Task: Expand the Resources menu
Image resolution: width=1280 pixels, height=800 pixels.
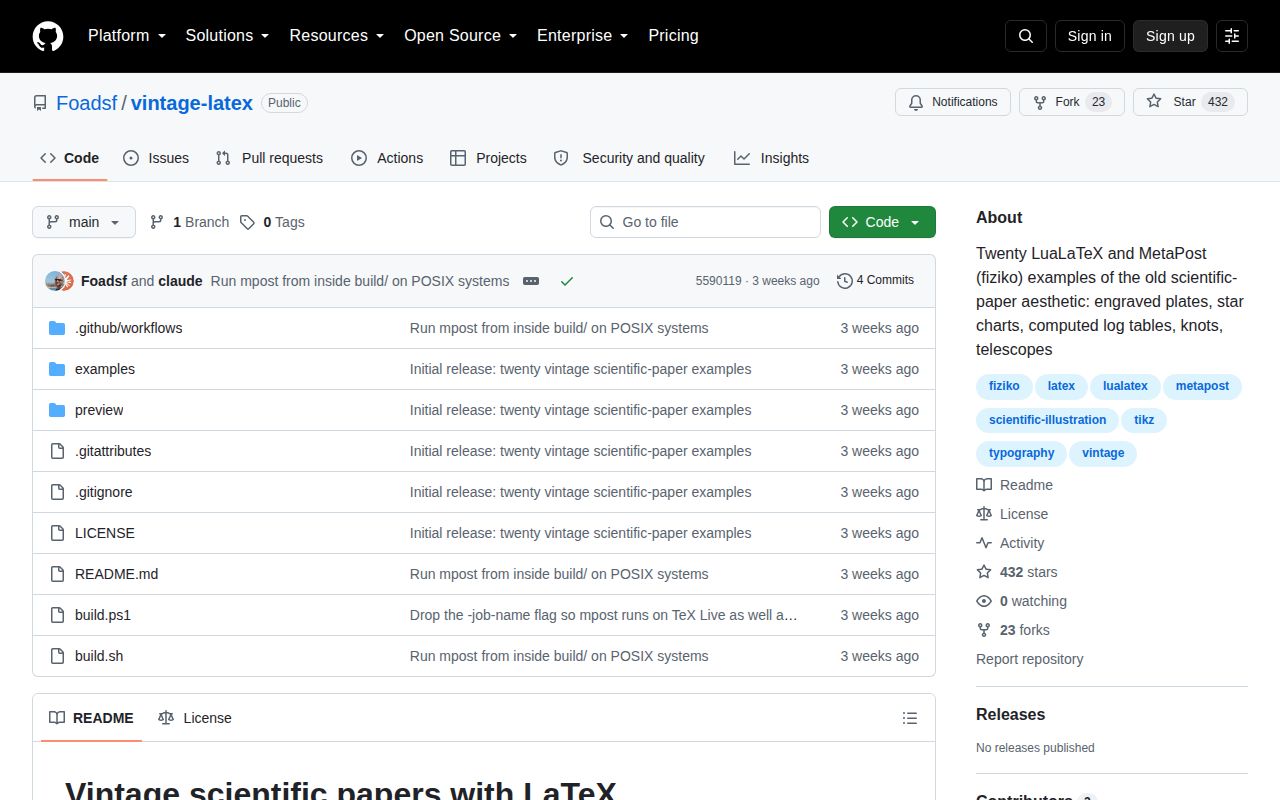Action: point(337,36)
